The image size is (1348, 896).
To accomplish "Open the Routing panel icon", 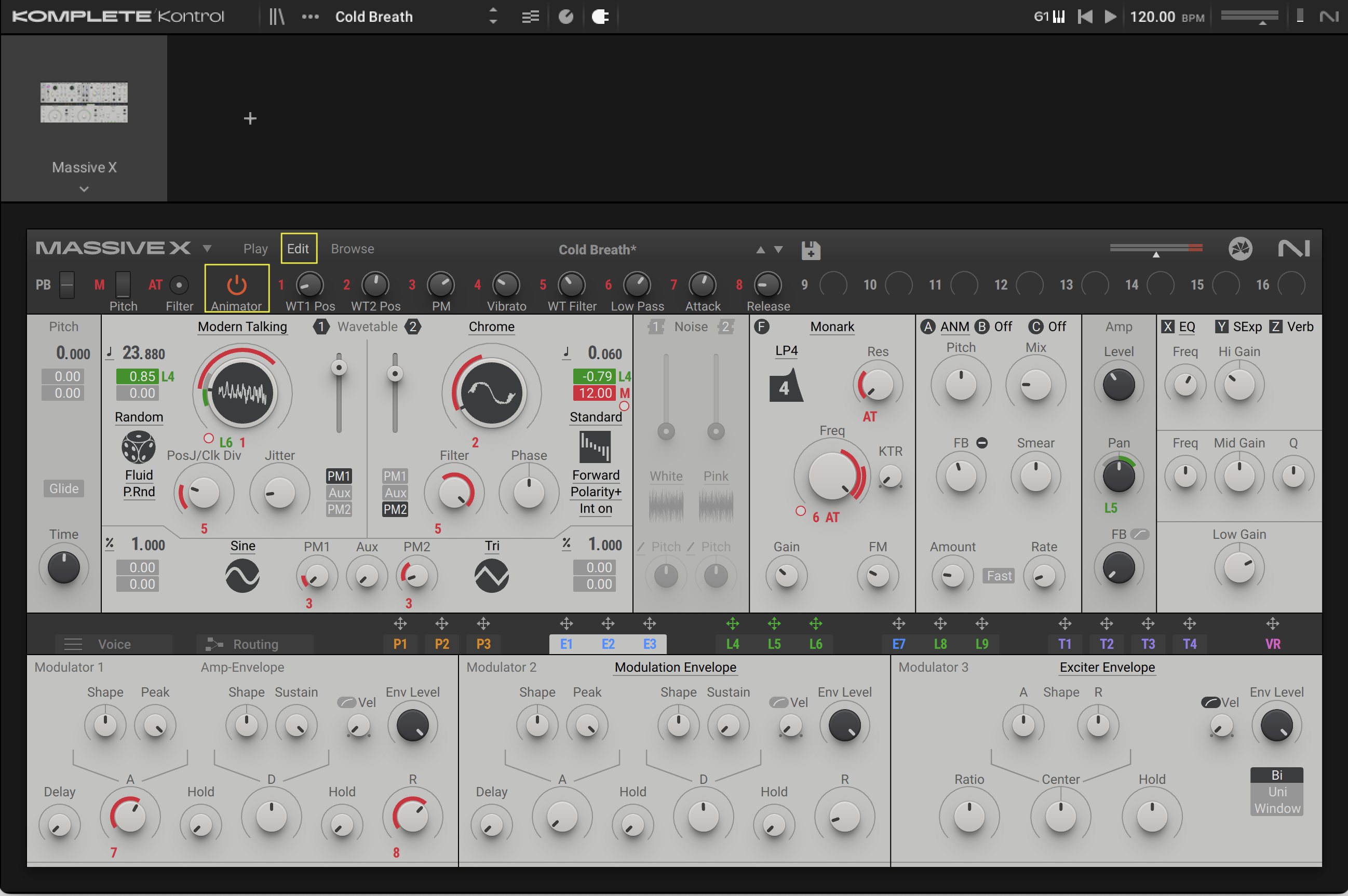I will [214, 644].
